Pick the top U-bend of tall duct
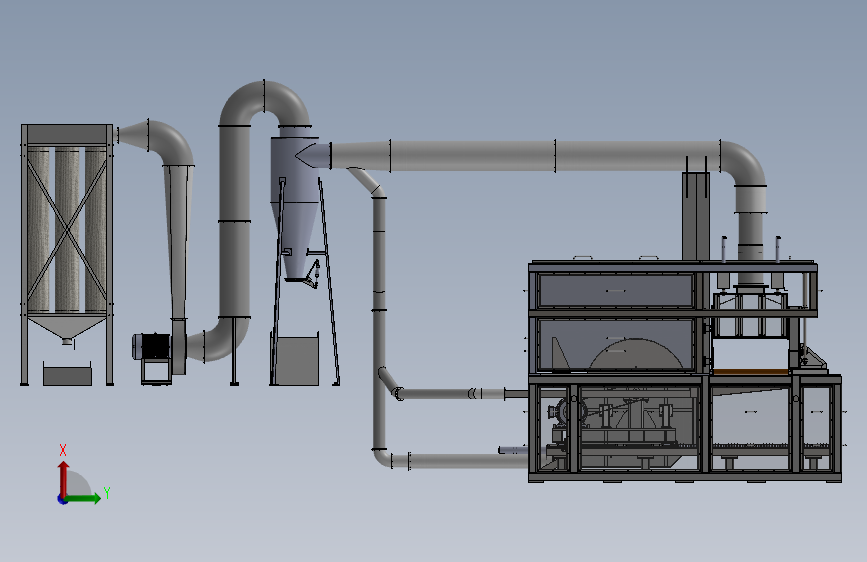 click(x=265, y=103)
